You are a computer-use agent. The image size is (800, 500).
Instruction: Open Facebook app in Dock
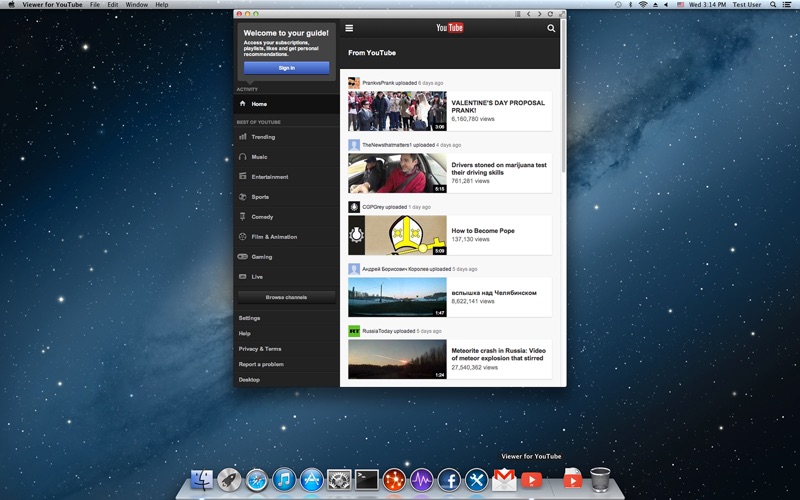click(449, 480)
